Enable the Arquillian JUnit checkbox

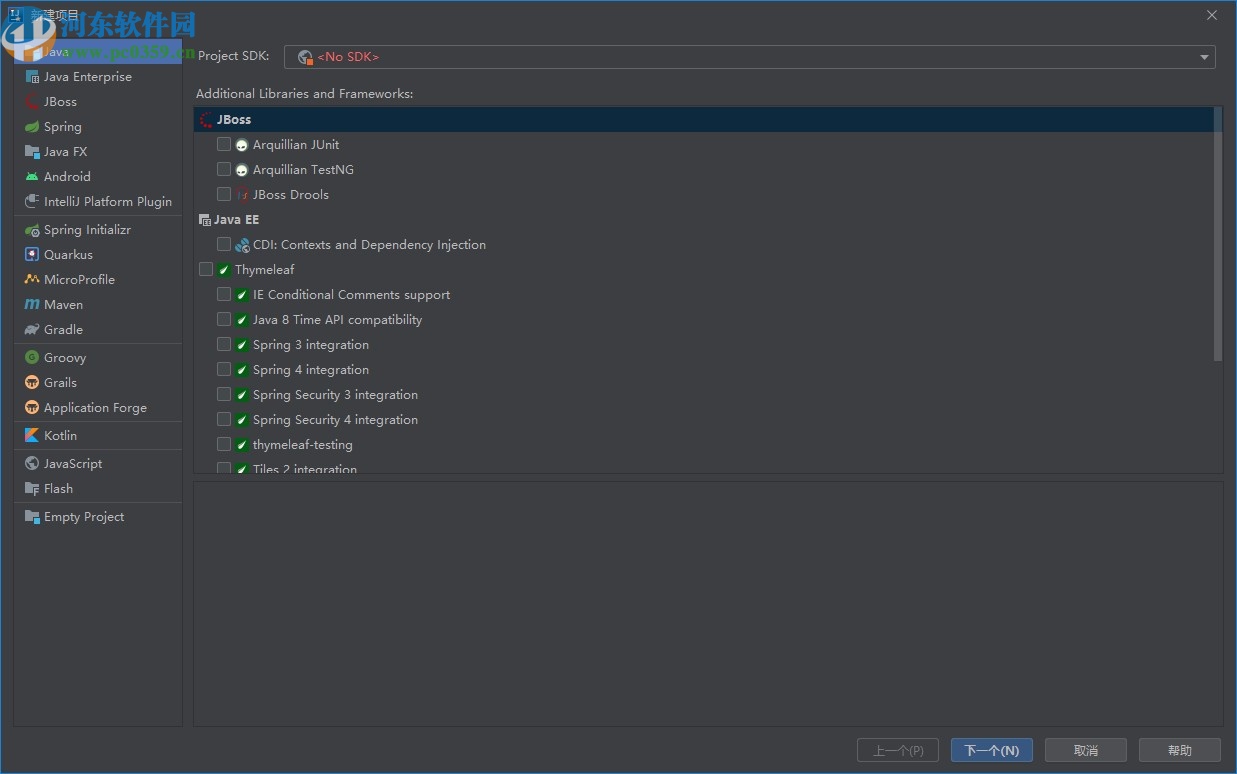tap(224, 144)
